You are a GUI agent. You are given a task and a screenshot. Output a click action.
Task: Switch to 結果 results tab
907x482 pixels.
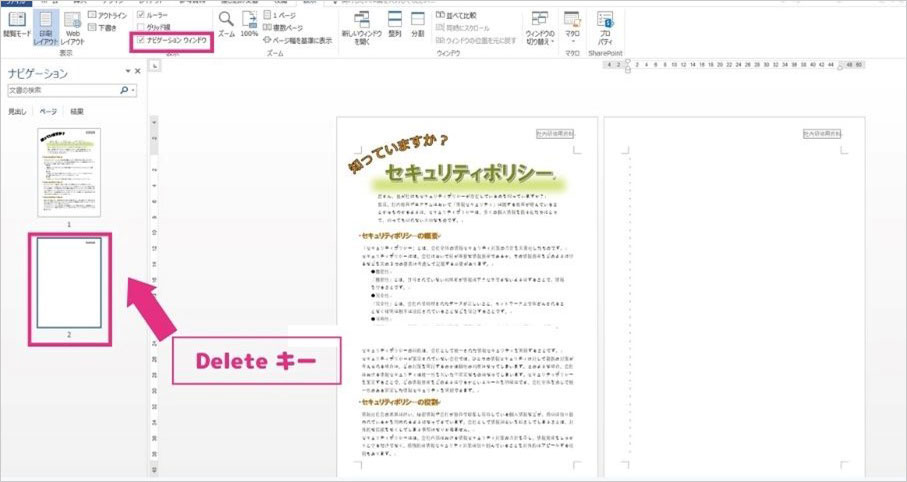coord(77,112)
